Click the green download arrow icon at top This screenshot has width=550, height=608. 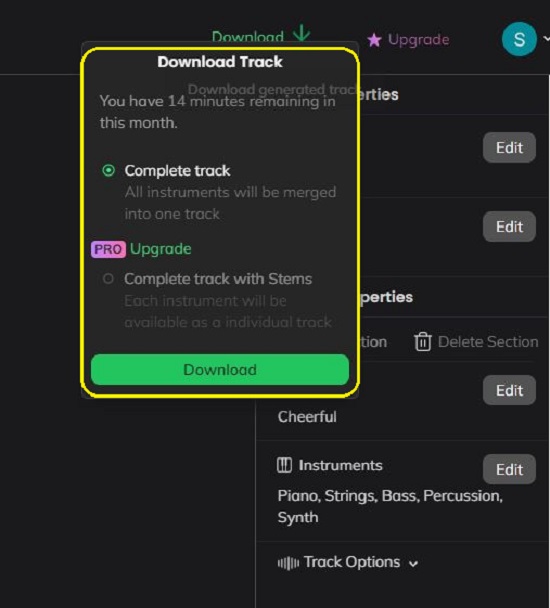pos(301,33)
